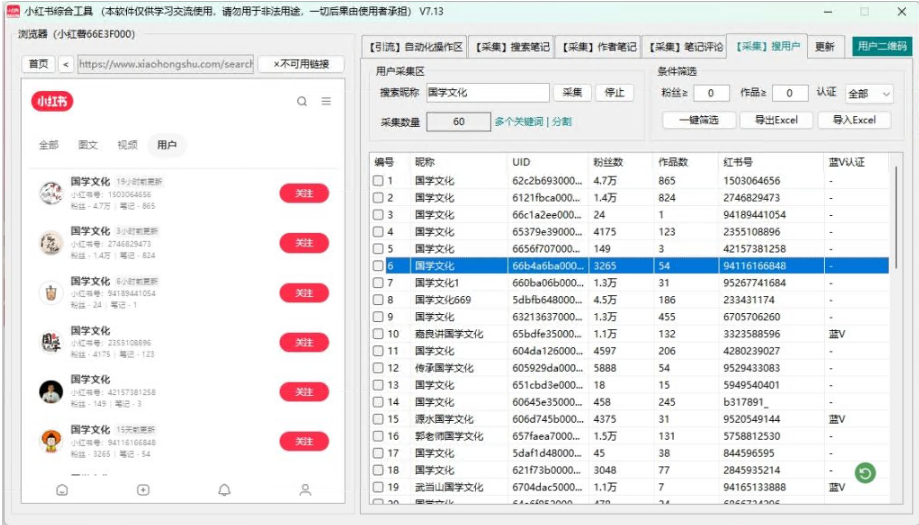This screenshot has height=525, width=919.
Task: Open the notifications bell icon
Action: (224, 490)
